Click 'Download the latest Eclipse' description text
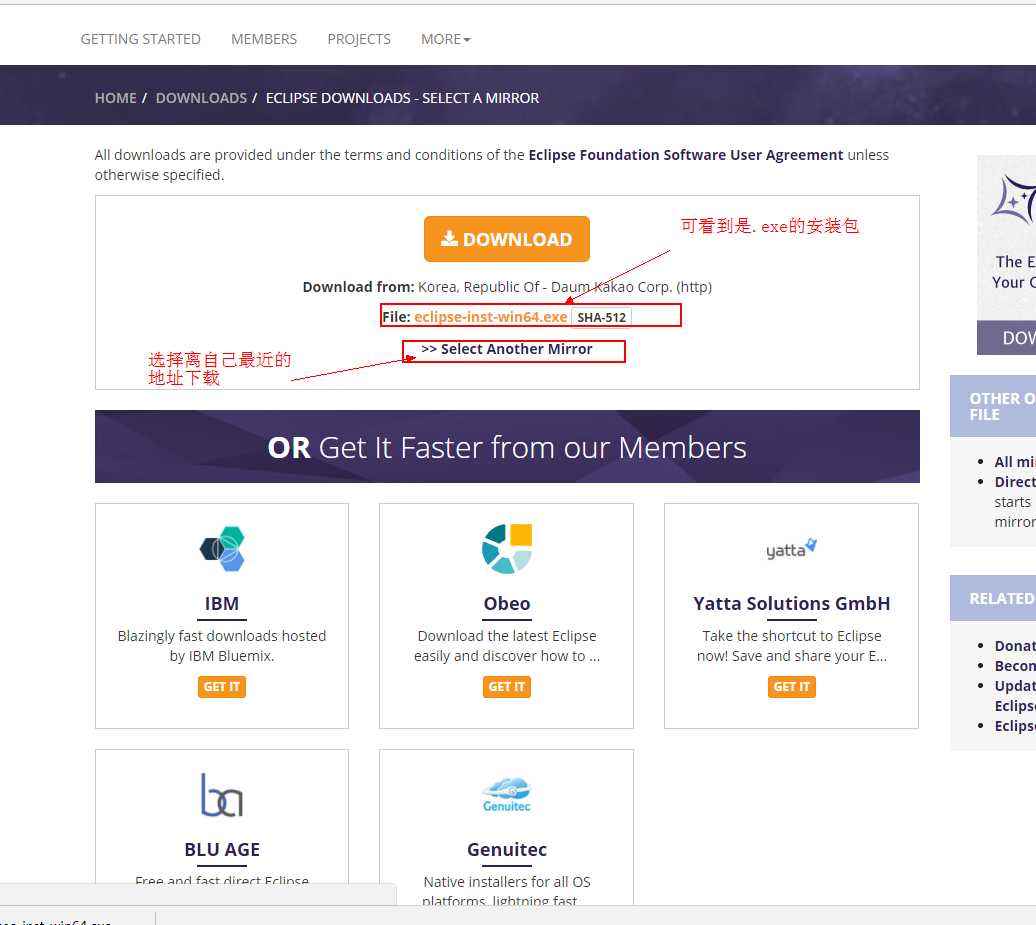Viewport: 1036px width, 925px height. [507, 636]
